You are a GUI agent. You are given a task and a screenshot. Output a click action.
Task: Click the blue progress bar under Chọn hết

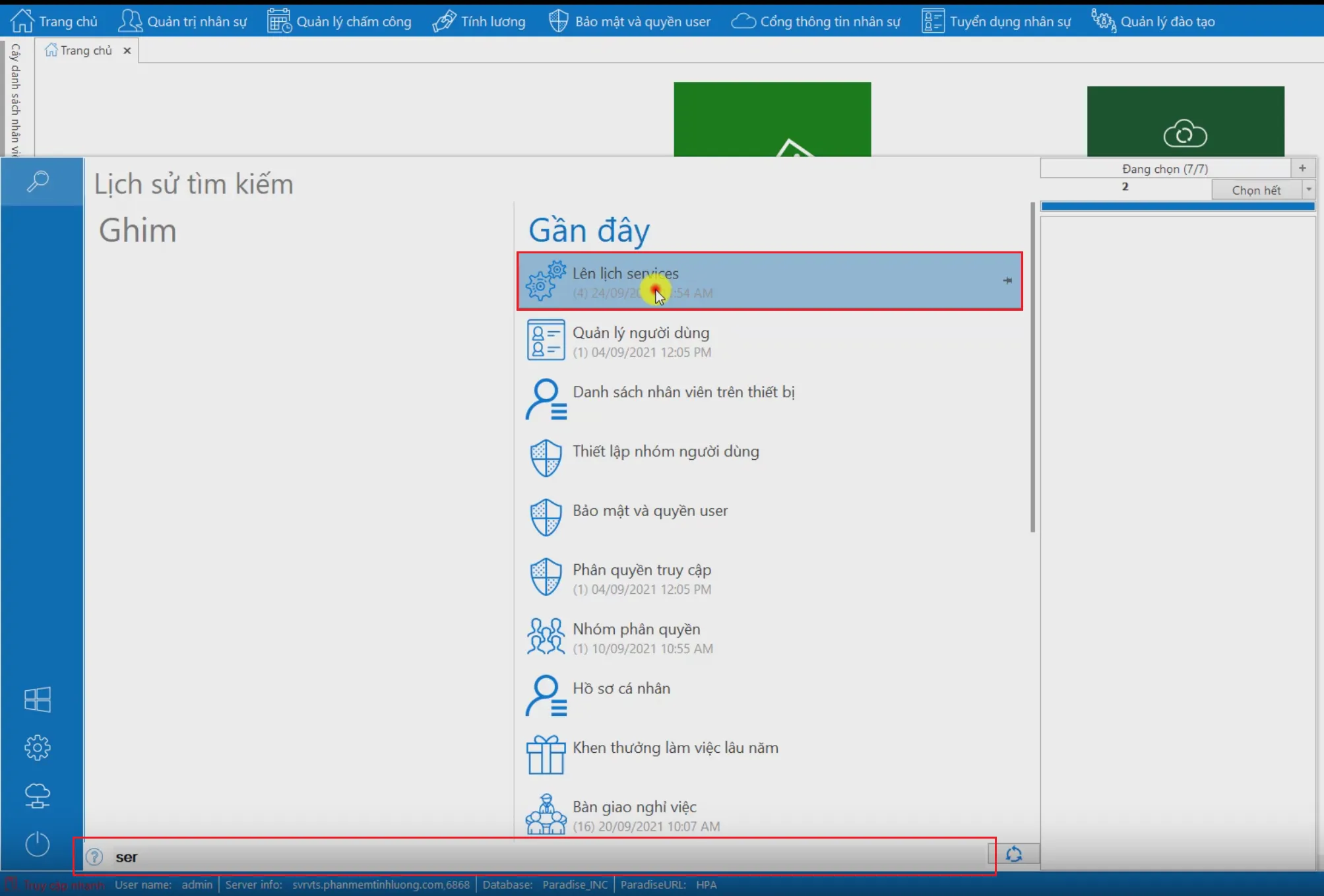coord(1178,207)
